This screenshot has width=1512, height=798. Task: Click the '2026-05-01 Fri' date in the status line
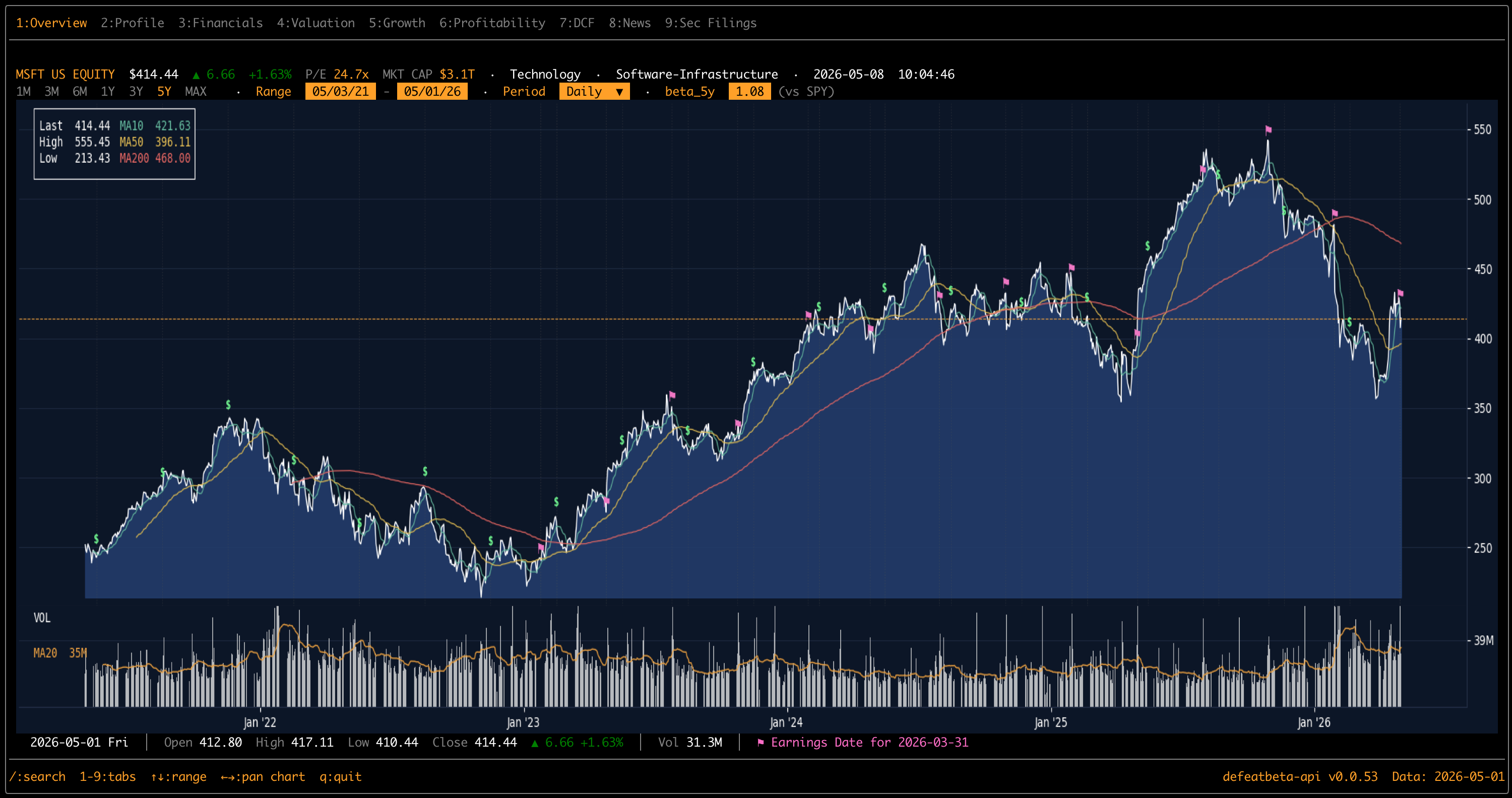(79, 742)
